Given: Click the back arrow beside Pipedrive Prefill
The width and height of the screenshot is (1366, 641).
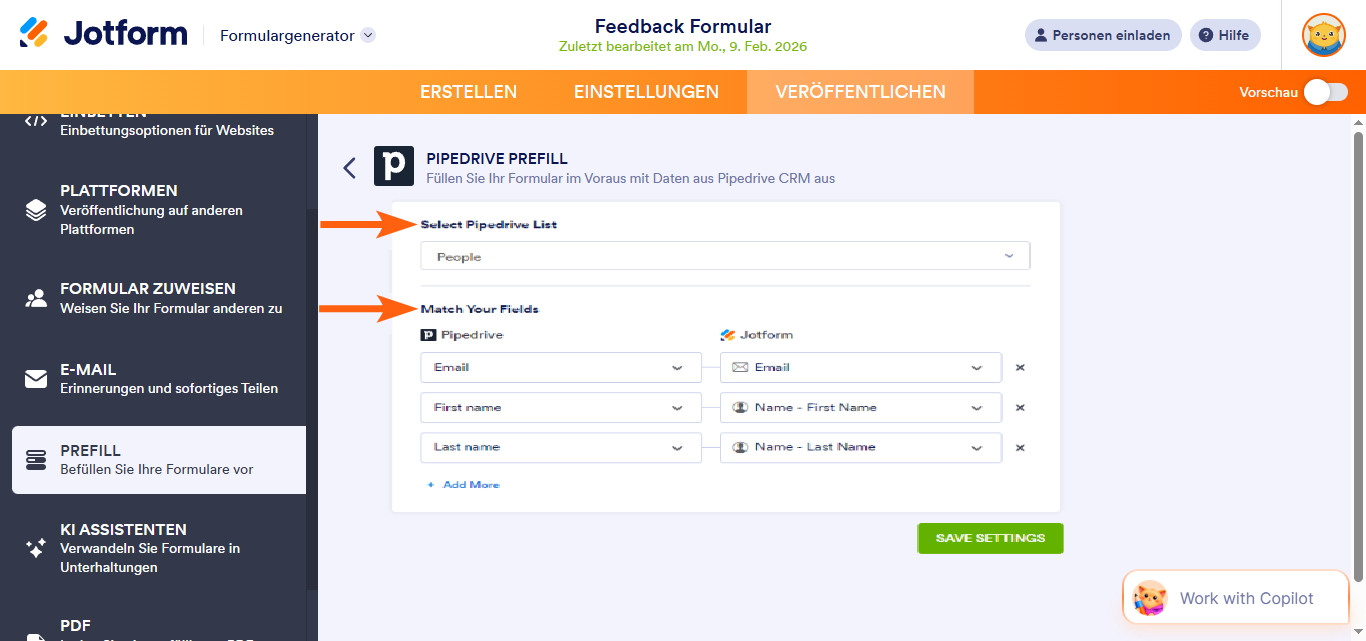Looking at the screenshot, I should 349,167.
